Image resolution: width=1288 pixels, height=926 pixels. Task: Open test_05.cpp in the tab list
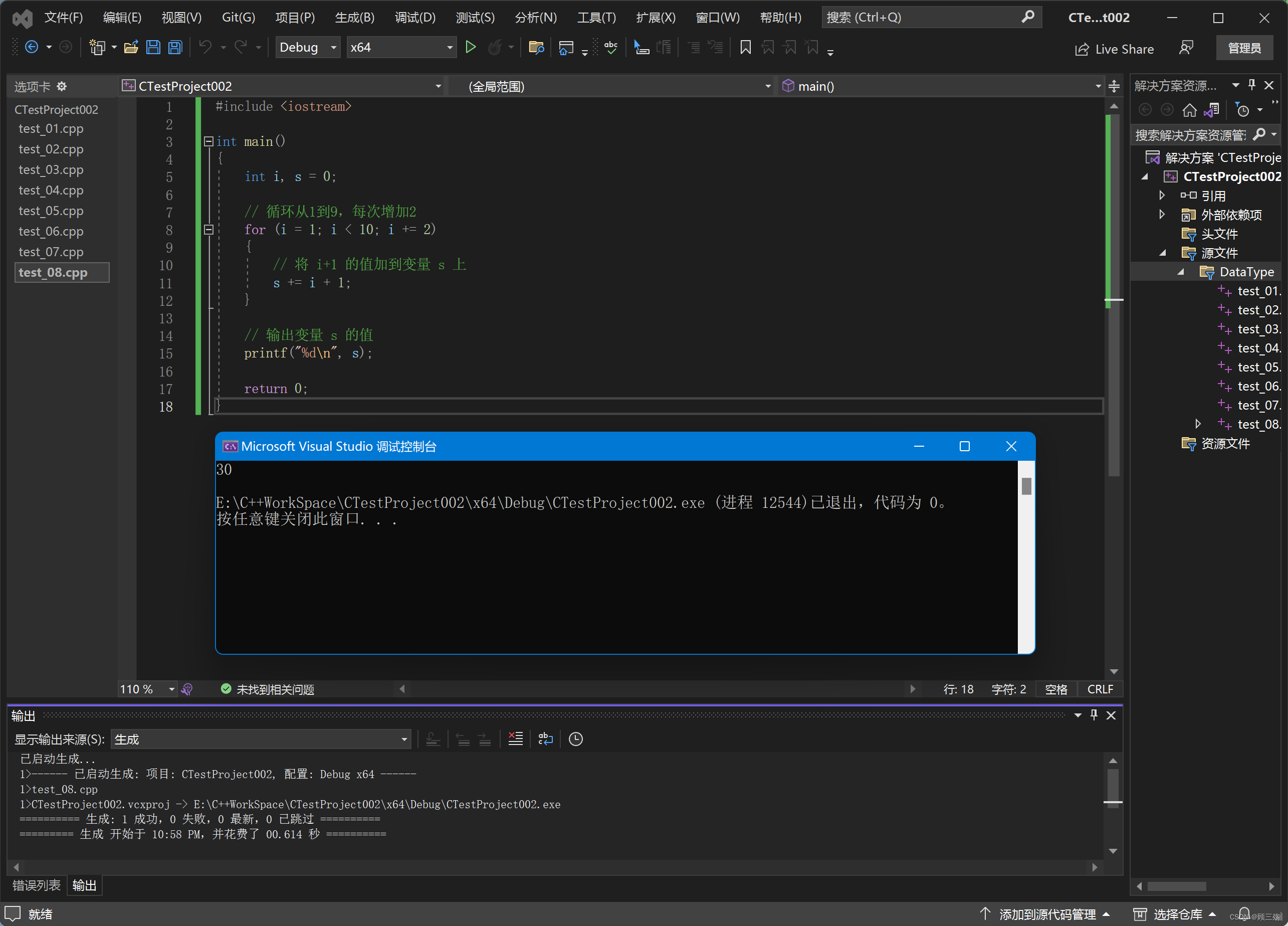(x=51, y=211)
